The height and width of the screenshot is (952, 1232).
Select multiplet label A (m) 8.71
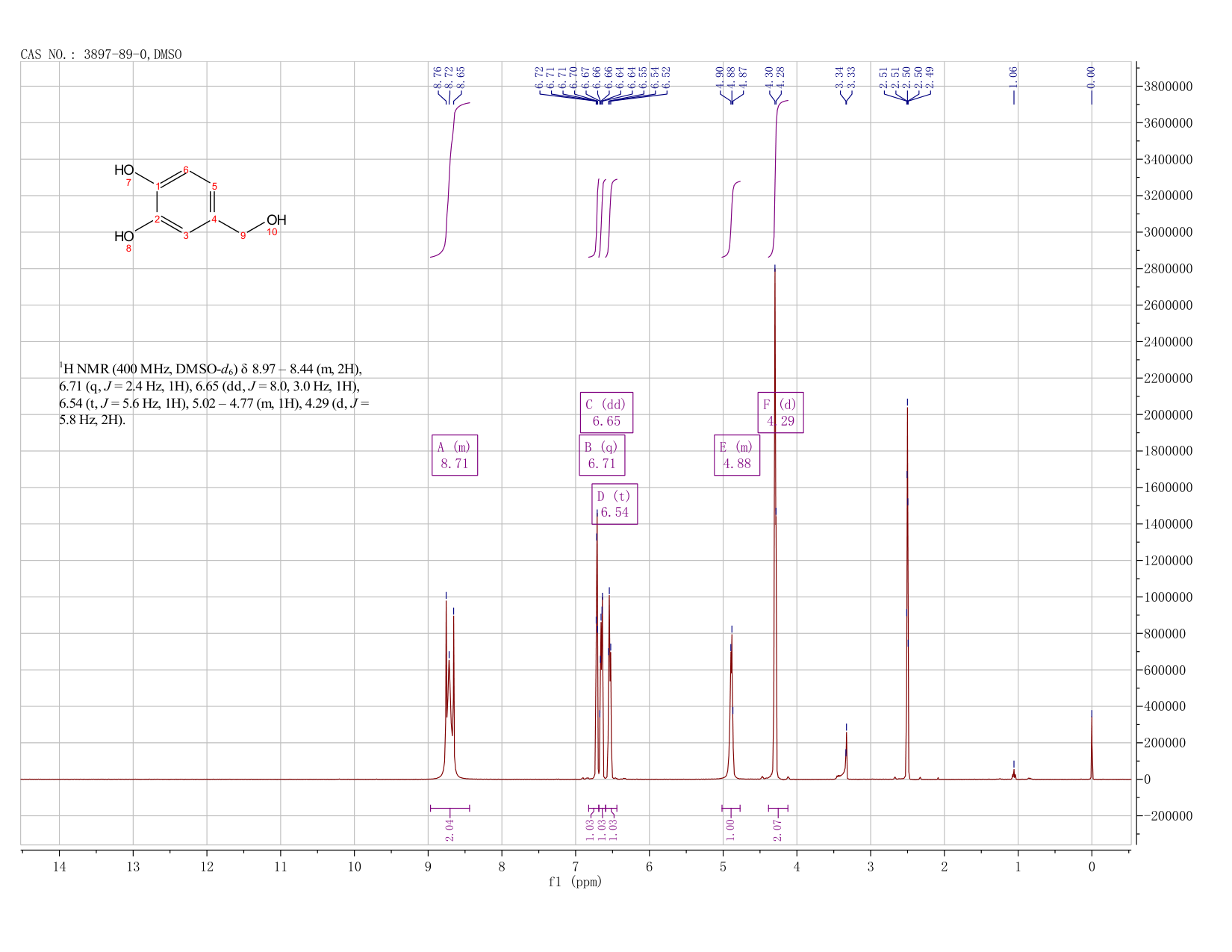[455, 455]
